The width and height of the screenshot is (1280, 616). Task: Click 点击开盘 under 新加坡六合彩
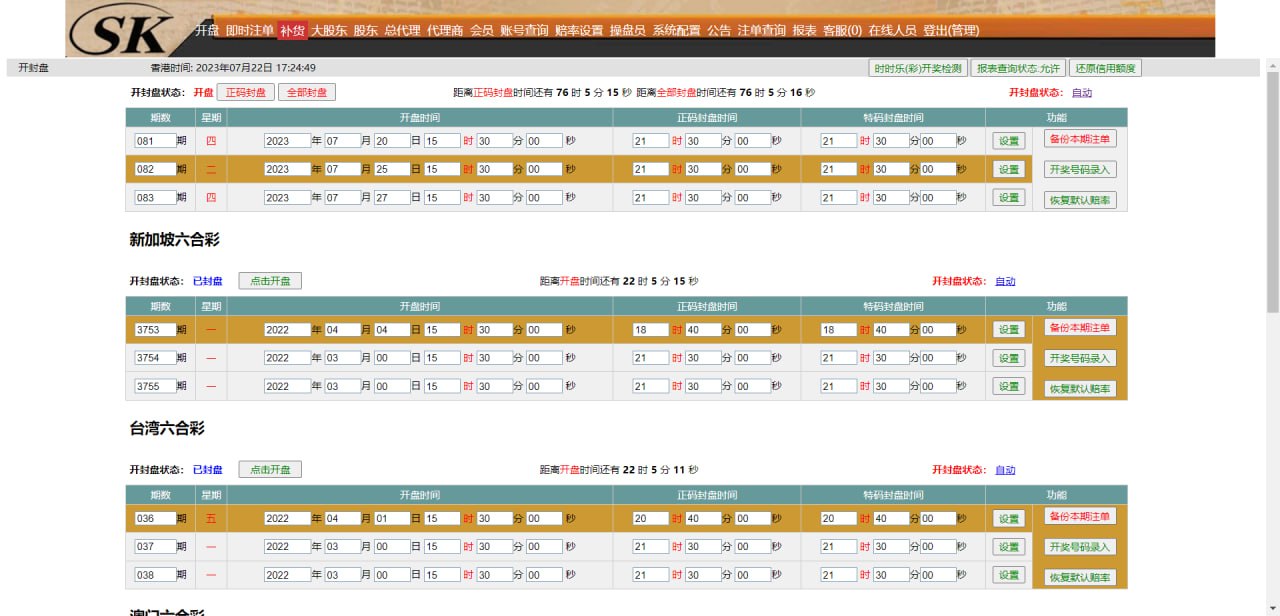270,281
